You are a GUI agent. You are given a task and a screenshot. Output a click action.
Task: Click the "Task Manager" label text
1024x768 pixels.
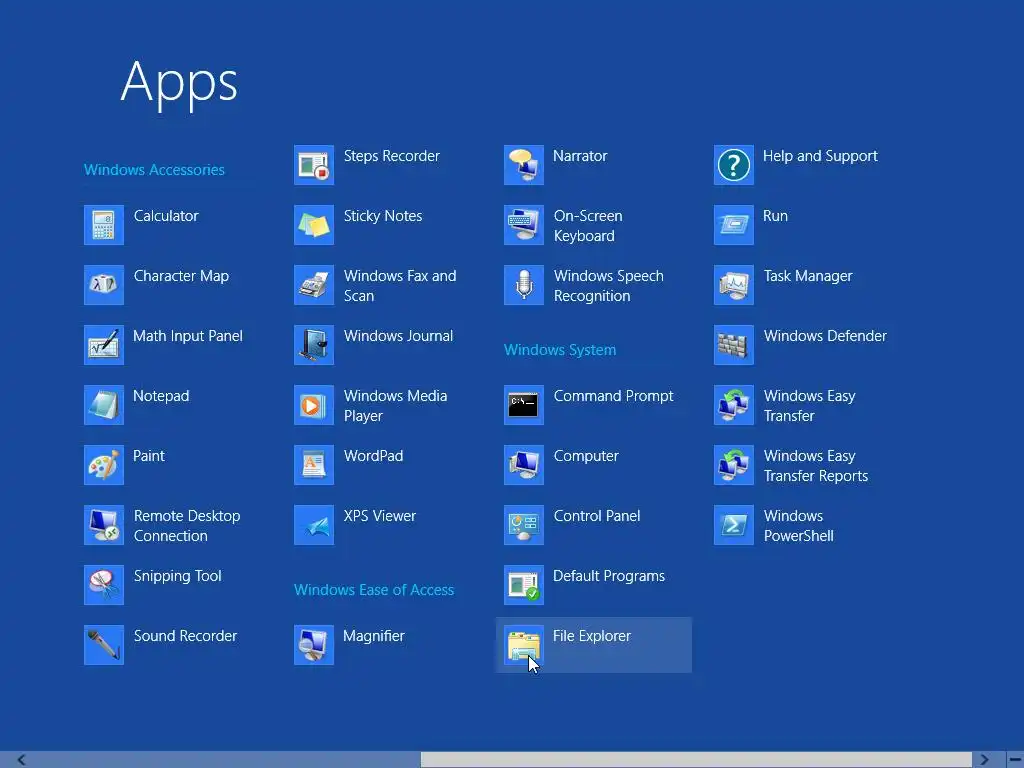coord(808,276)
